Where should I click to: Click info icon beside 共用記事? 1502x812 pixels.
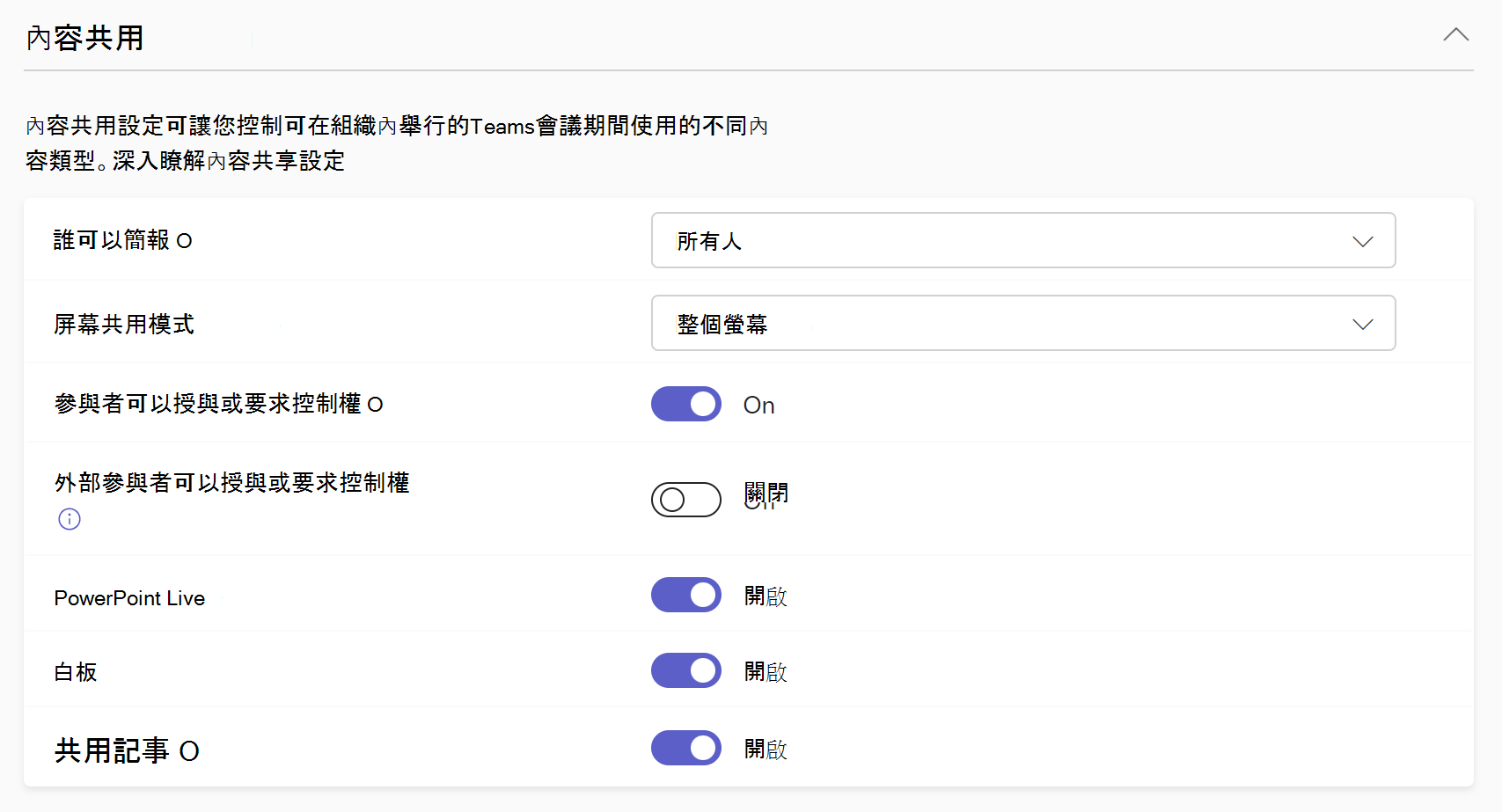tap(189, 751)
